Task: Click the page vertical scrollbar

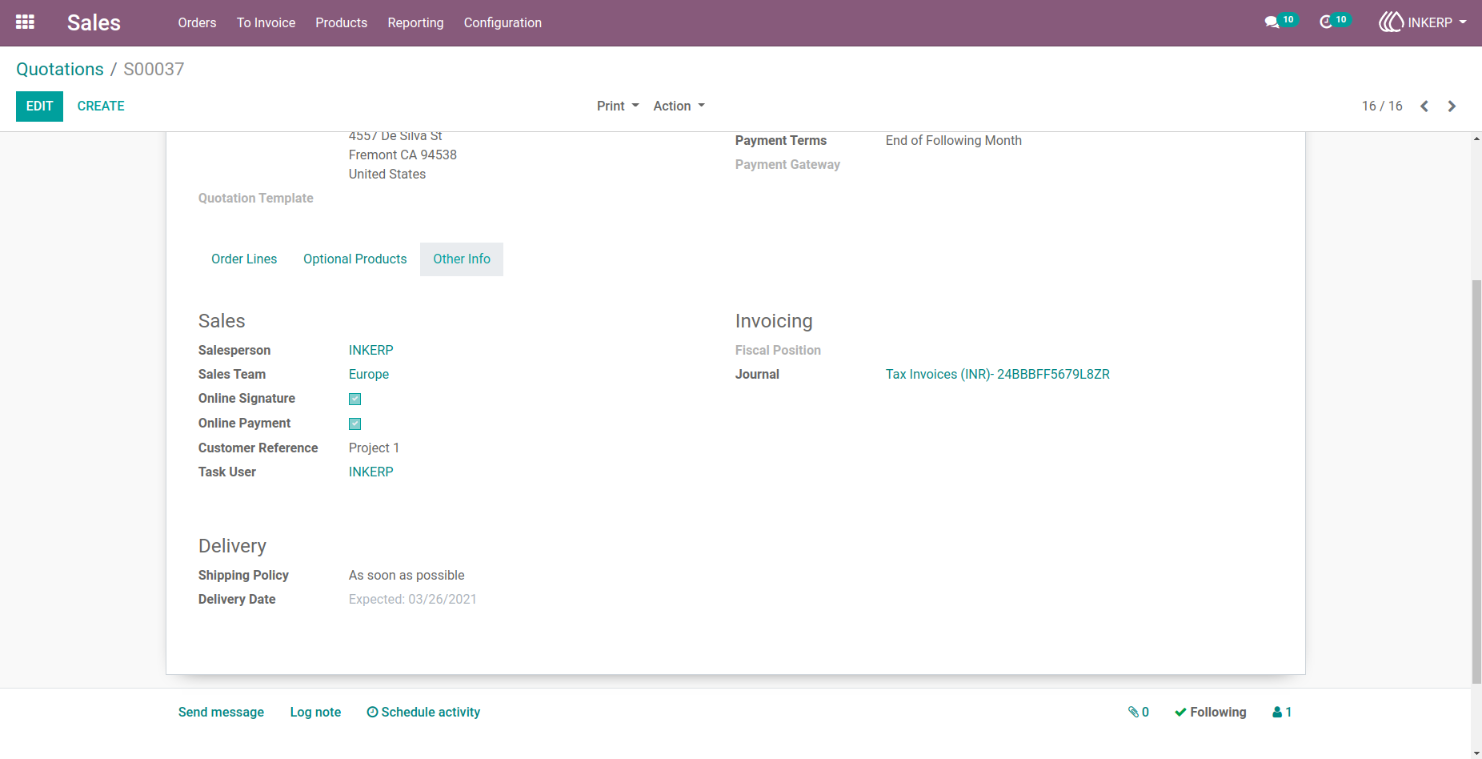Action: 1476,480
